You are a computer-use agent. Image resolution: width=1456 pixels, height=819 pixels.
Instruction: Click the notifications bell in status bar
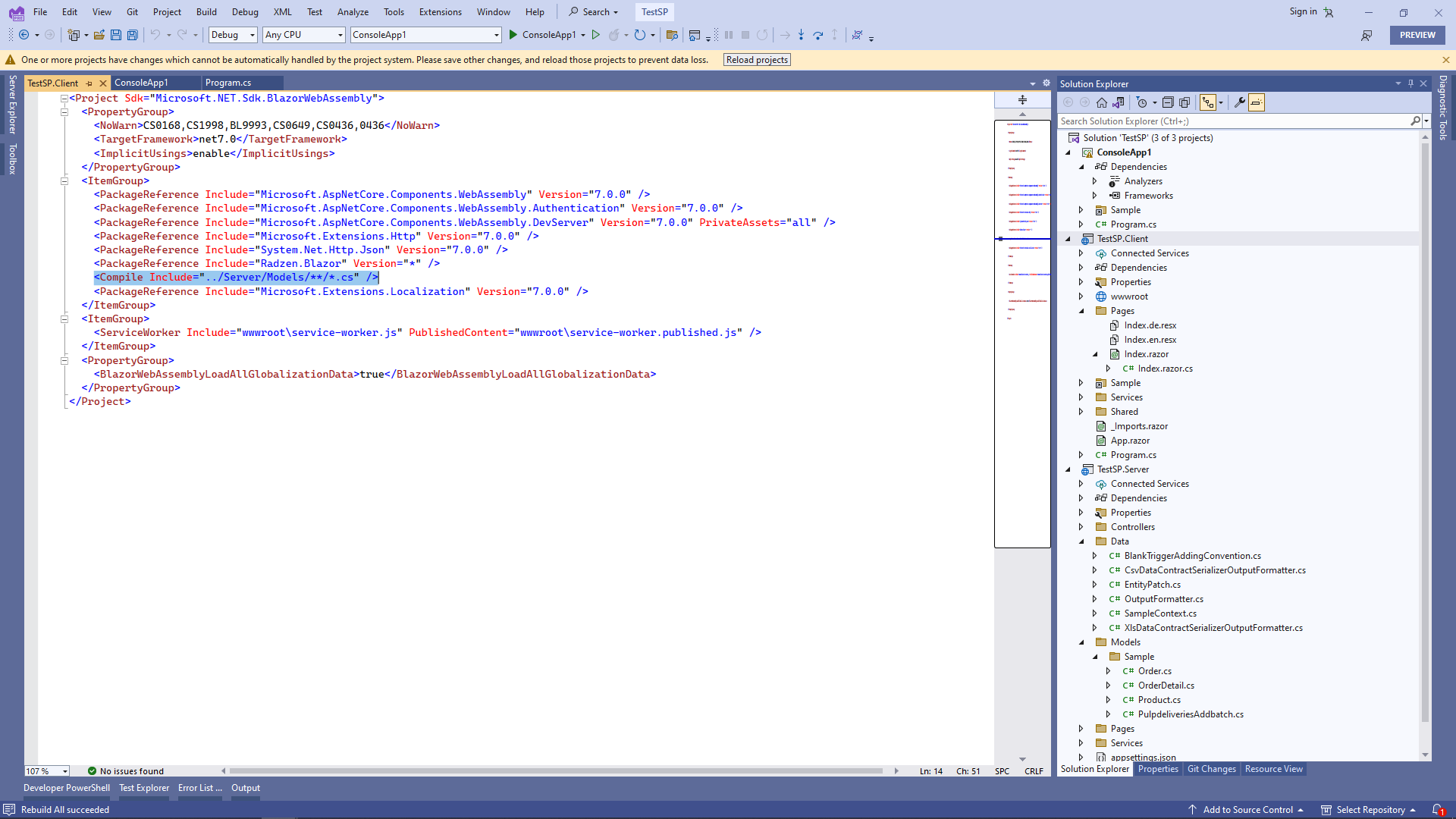(x=1436, y=810)
